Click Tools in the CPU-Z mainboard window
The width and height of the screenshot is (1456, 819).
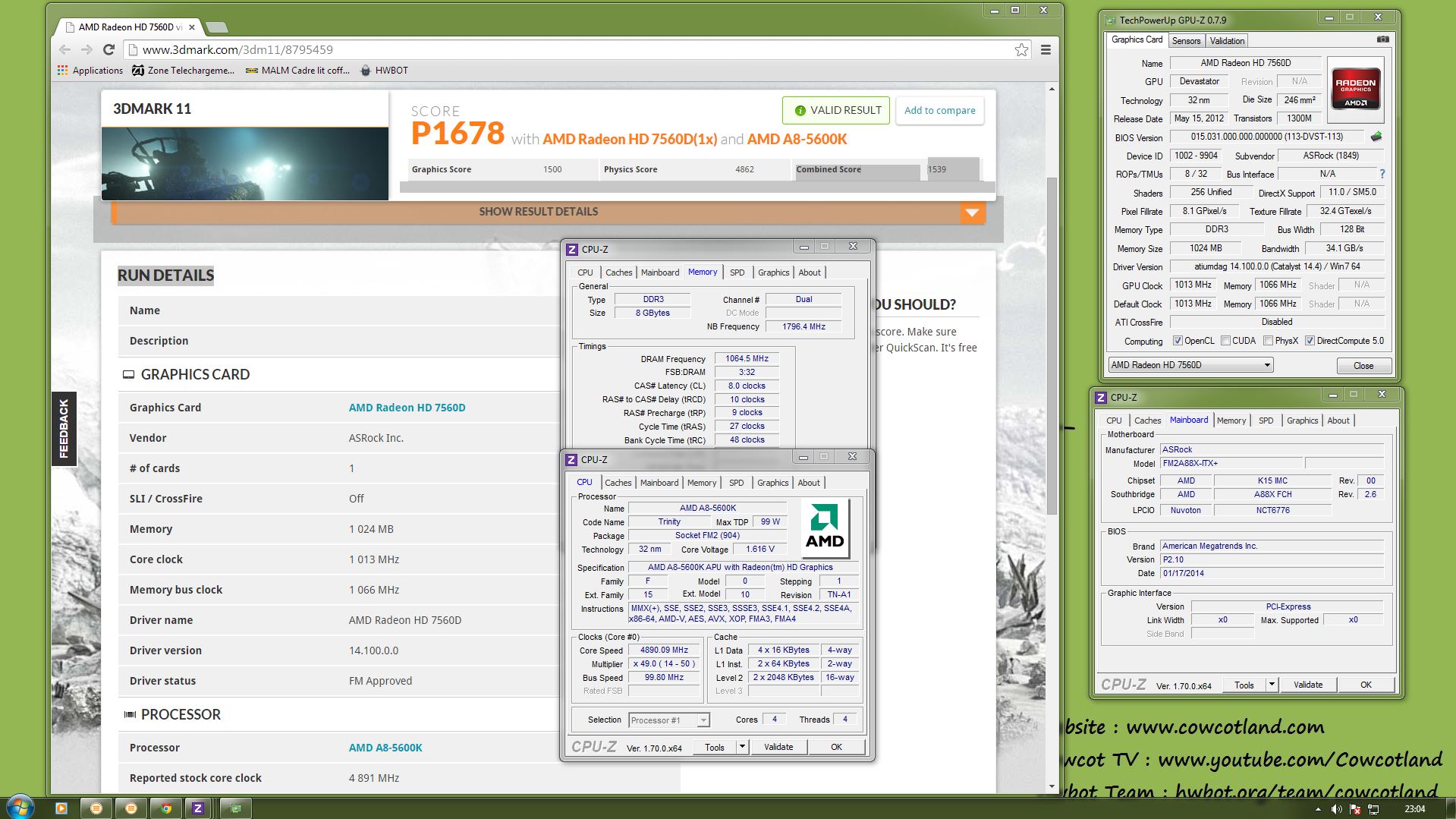click(1244, 685)
